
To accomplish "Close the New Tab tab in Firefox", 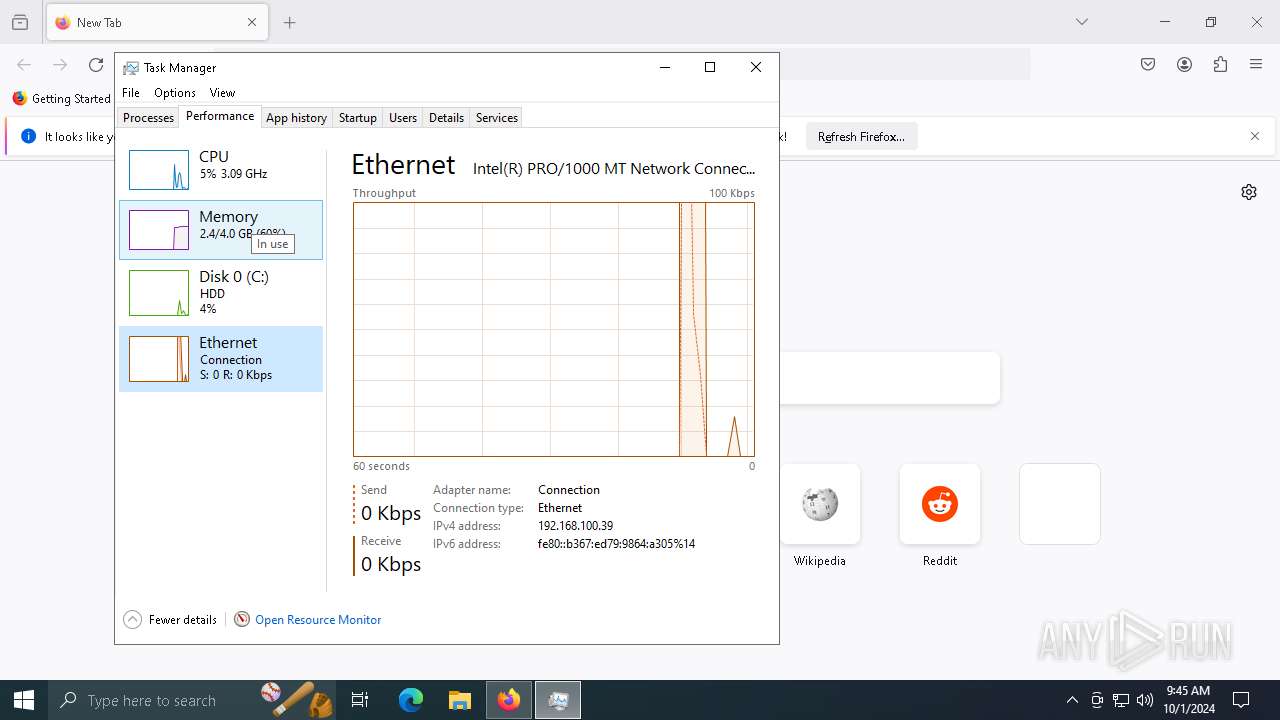I will click(x=252, y=22).
